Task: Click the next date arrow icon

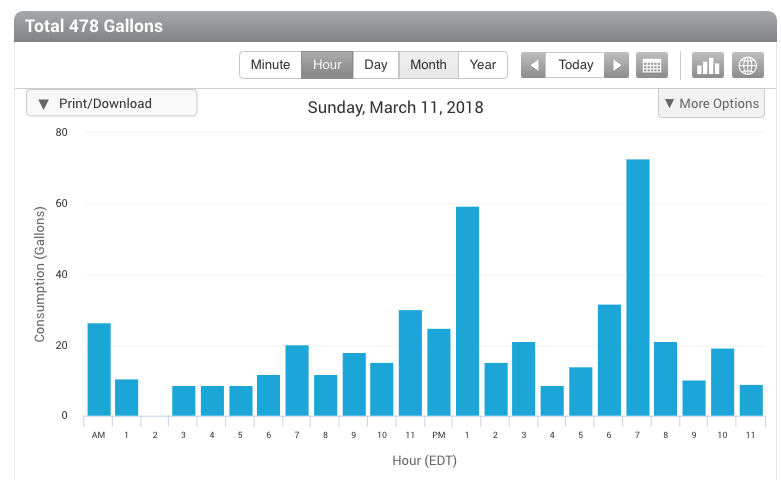Action: pos(618,65)
